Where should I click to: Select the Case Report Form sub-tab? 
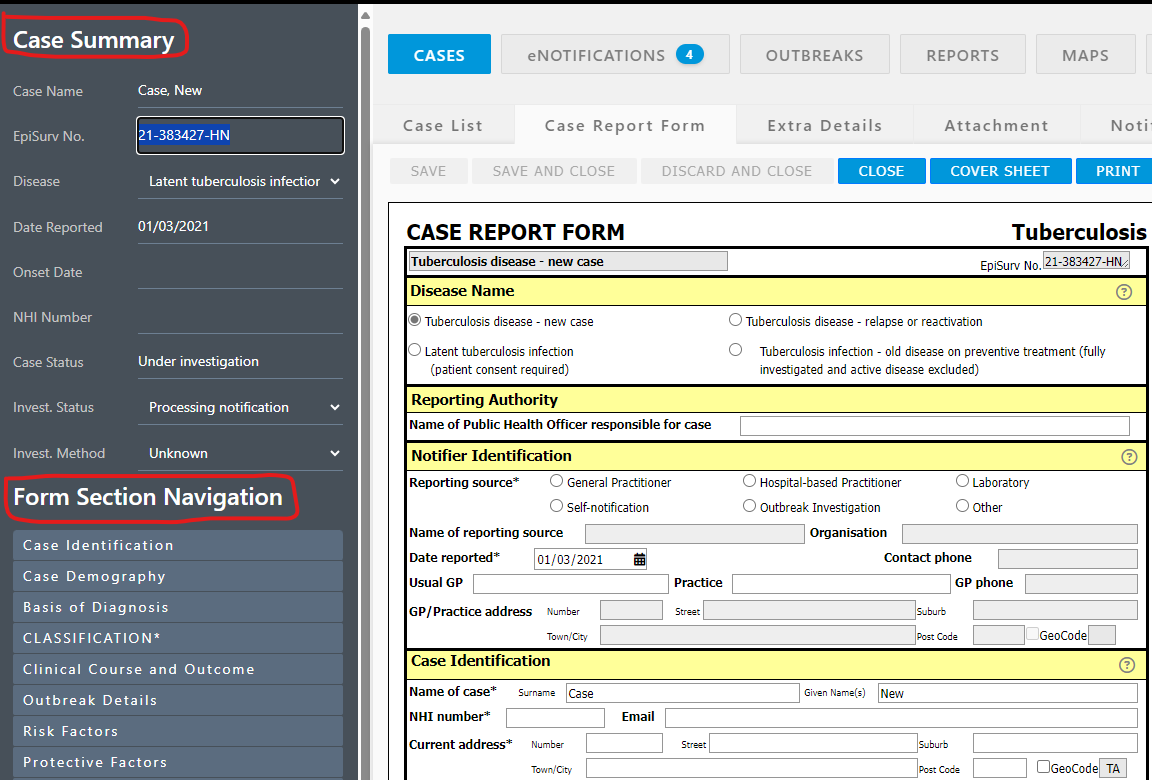[625, 126]
